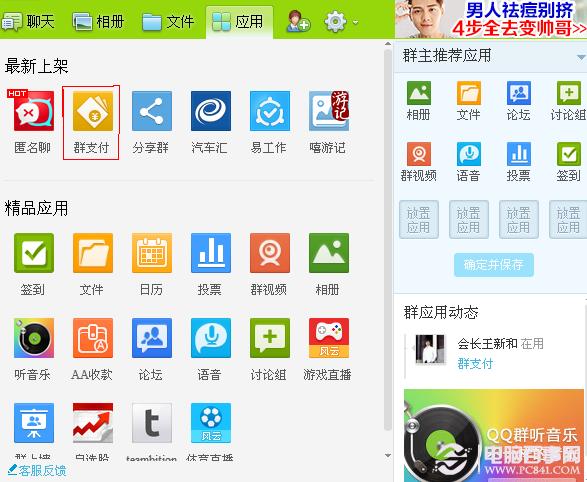
Task: Open the teambition app icon
Action: click(152, 423)
